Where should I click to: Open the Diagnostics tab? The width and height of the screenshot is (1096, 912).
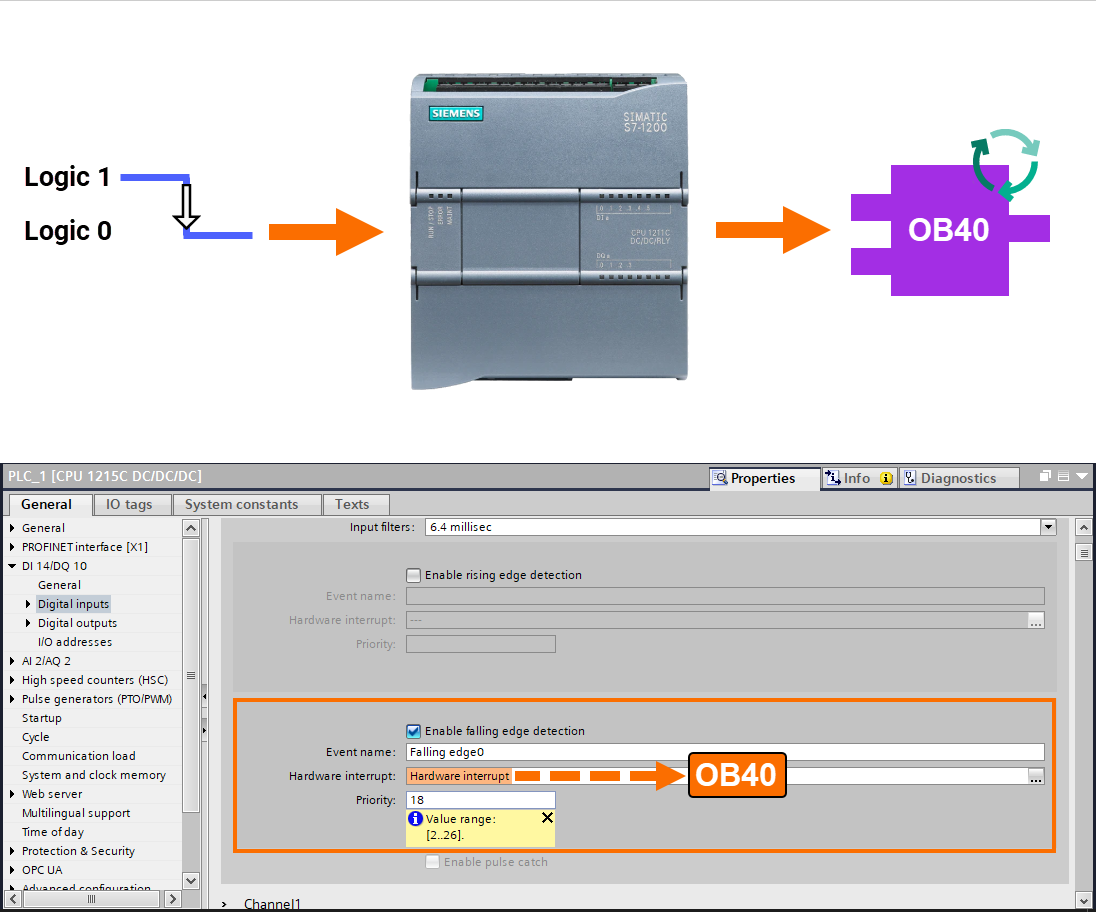pos(958,478)
